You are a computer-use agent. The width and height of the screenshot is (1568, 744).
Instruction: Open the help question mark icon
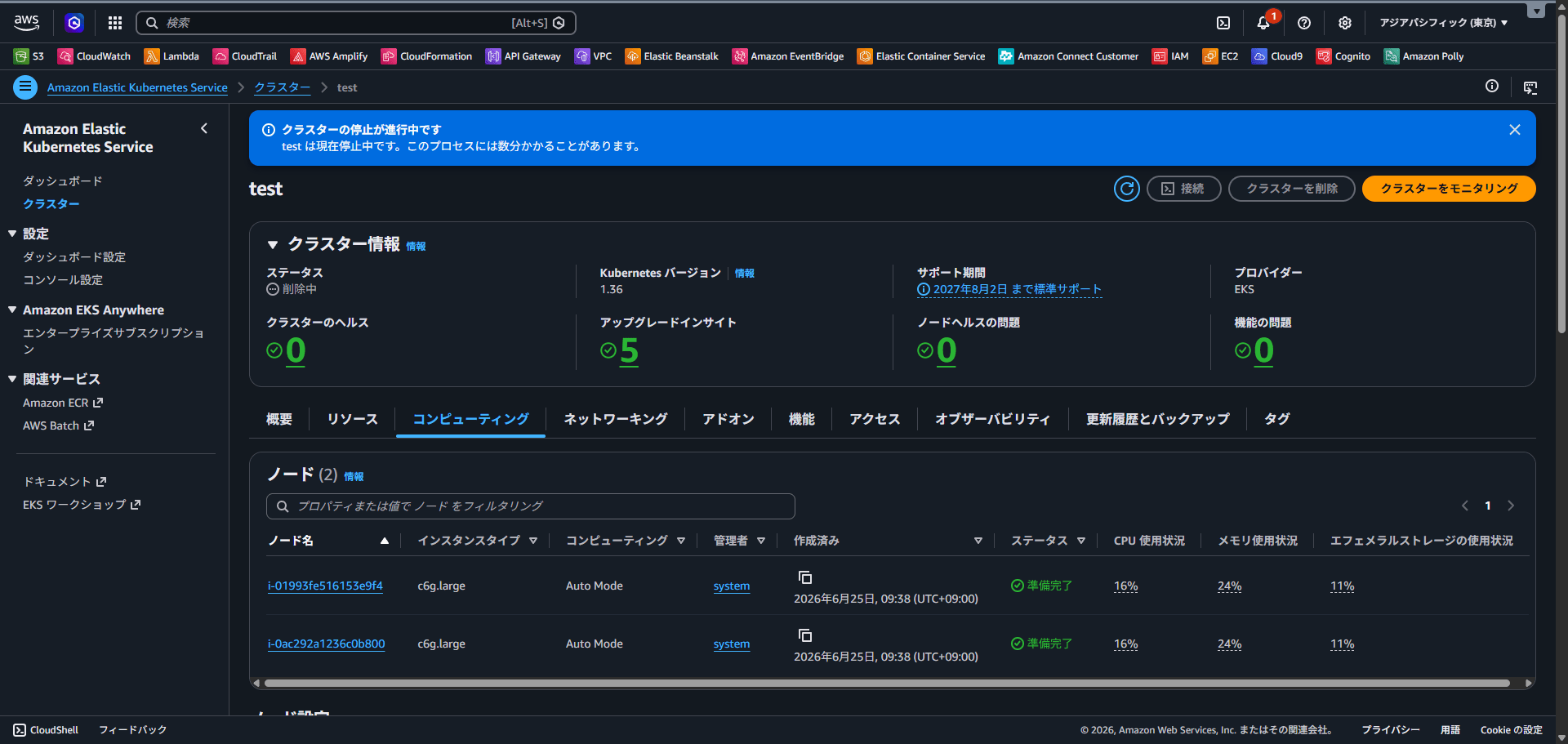(1304, 23)
